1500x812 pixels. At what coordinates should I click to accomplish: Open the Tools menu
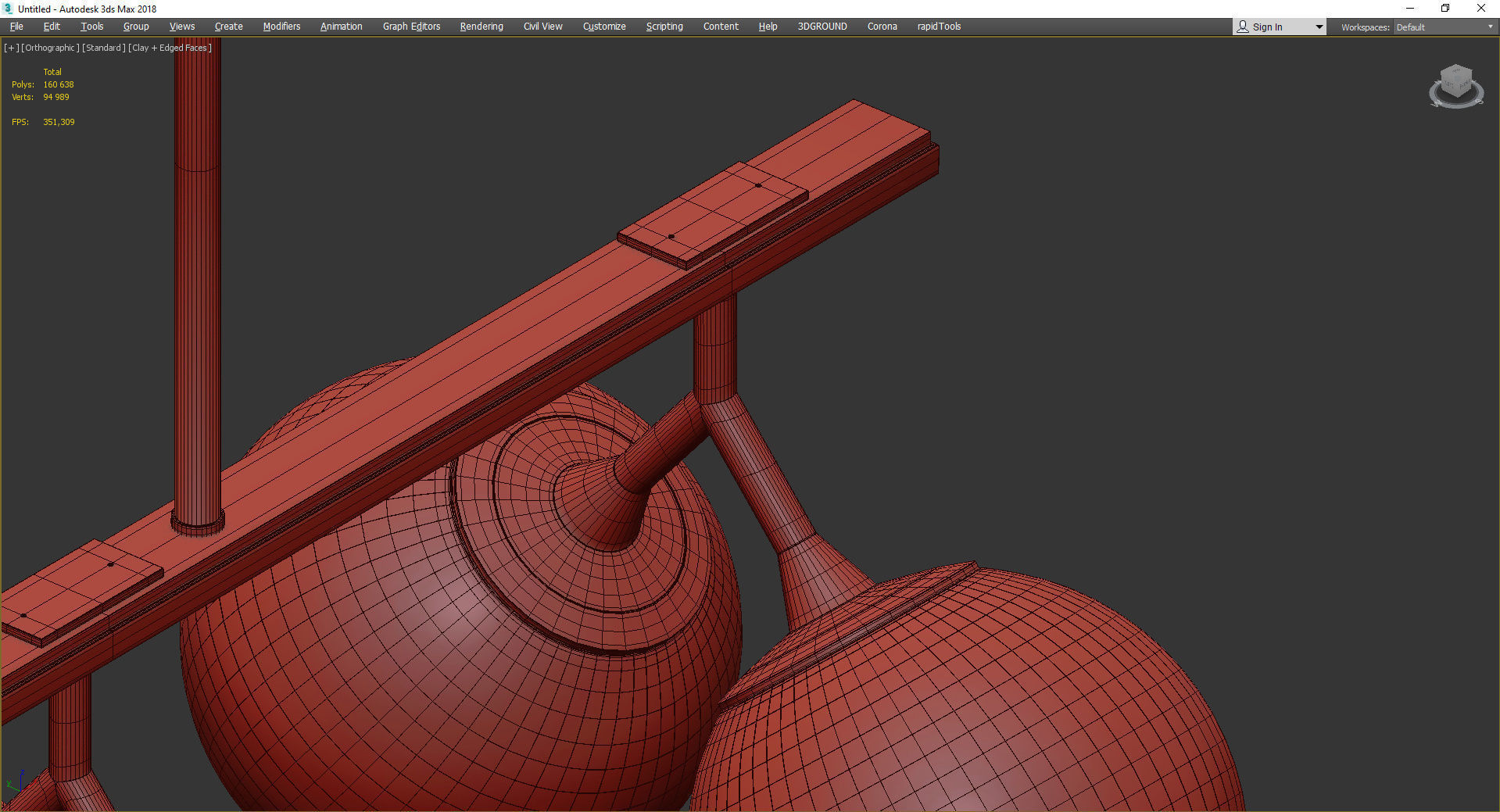(92, 27)
